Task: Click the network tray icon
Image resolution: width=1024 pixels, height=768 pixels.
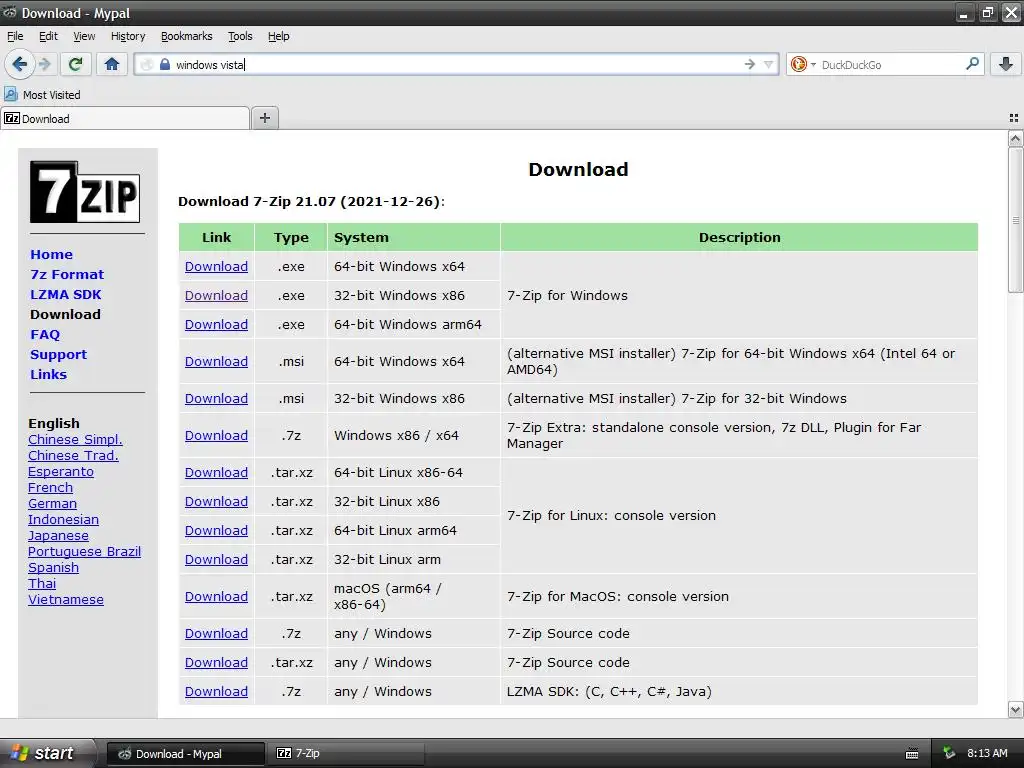Action: (949, 753)
